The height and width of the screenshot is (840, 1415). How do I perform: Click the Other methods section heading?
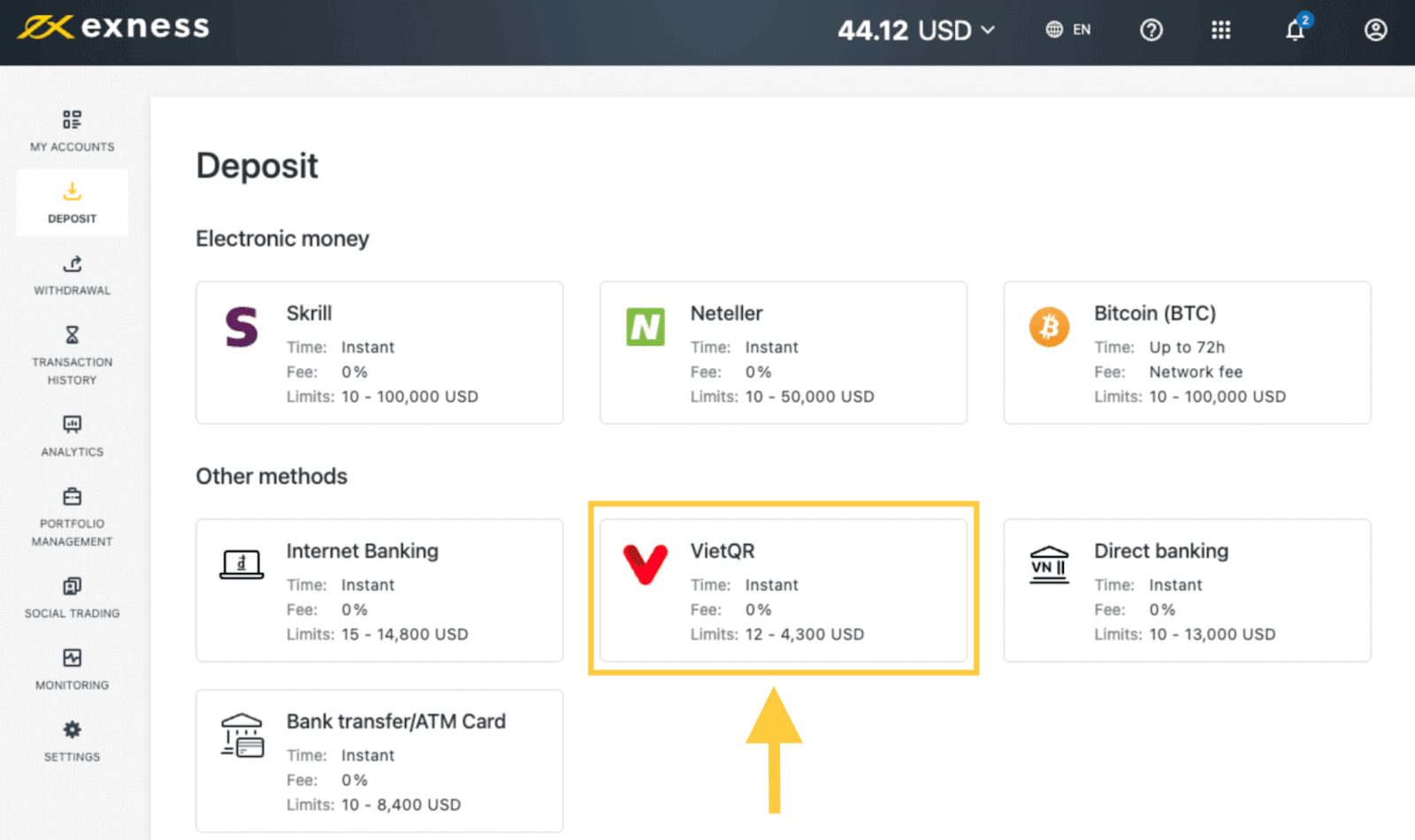(272, 477)
